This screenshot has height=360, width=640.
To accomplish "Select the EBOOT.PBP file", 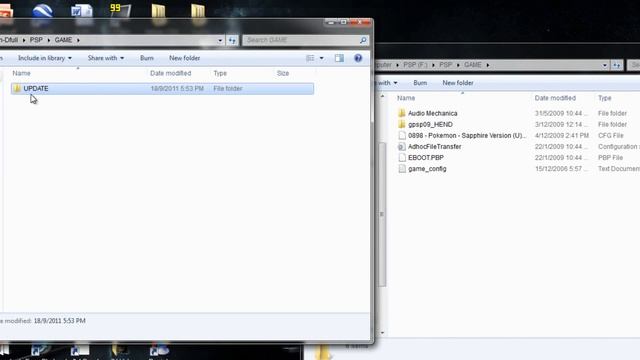I will pyautogui.click(x=426, y=158).
